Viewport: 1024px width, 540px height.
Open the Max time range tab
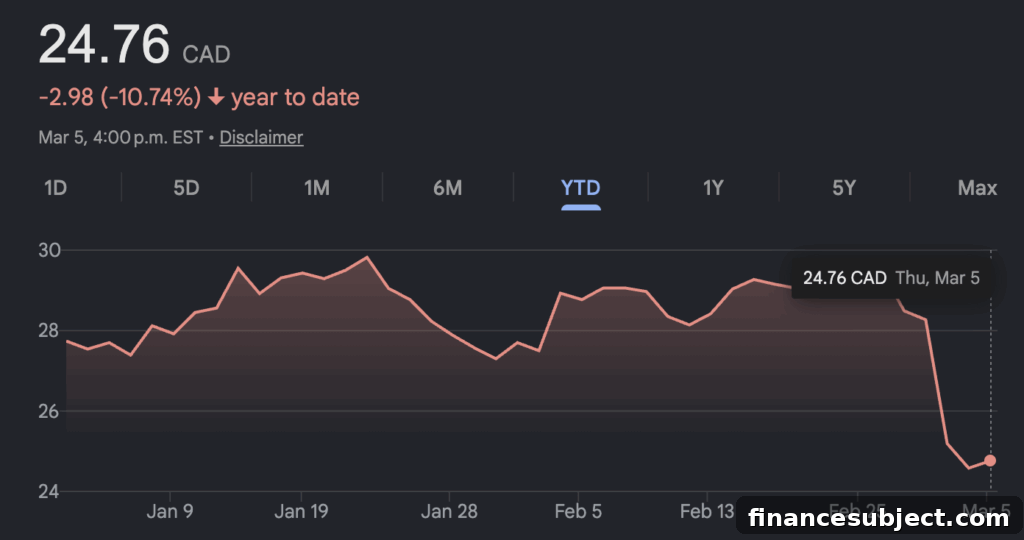(x=977, y=188)
